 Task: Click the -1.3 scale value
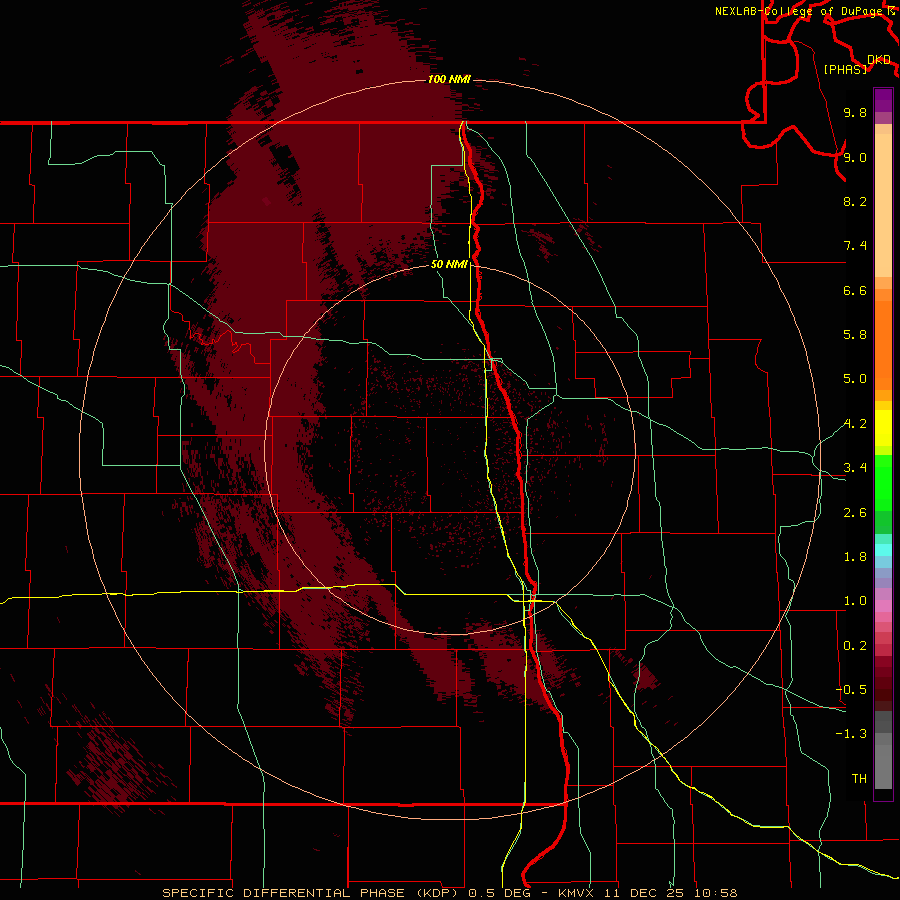coord(851,734)
